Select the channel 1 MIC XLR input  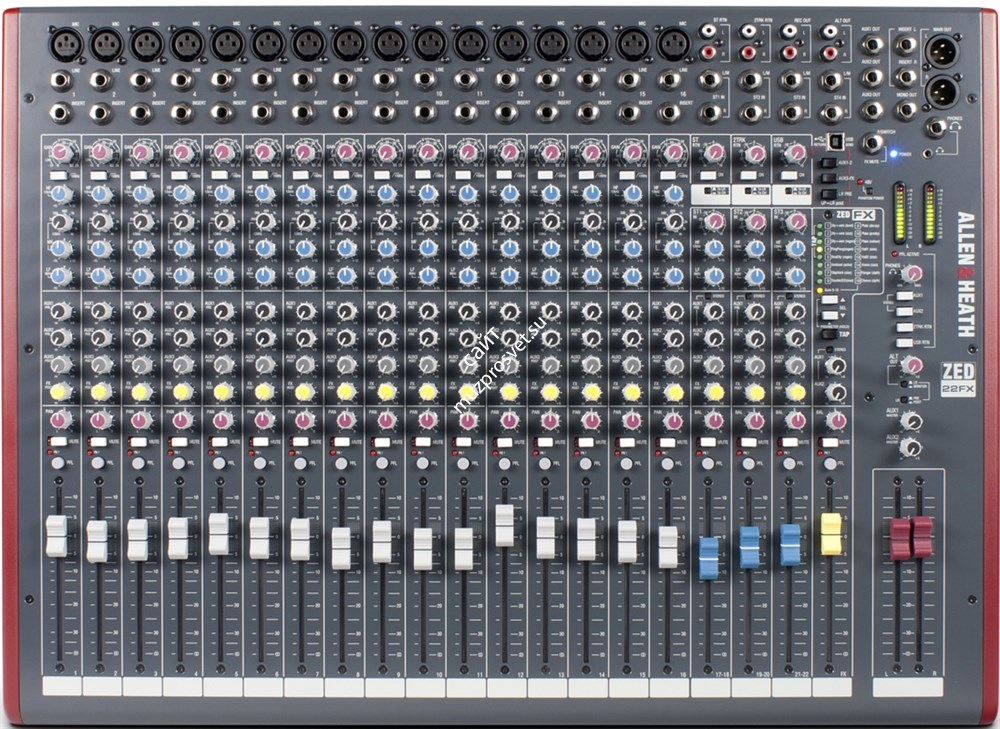point(66,44)
